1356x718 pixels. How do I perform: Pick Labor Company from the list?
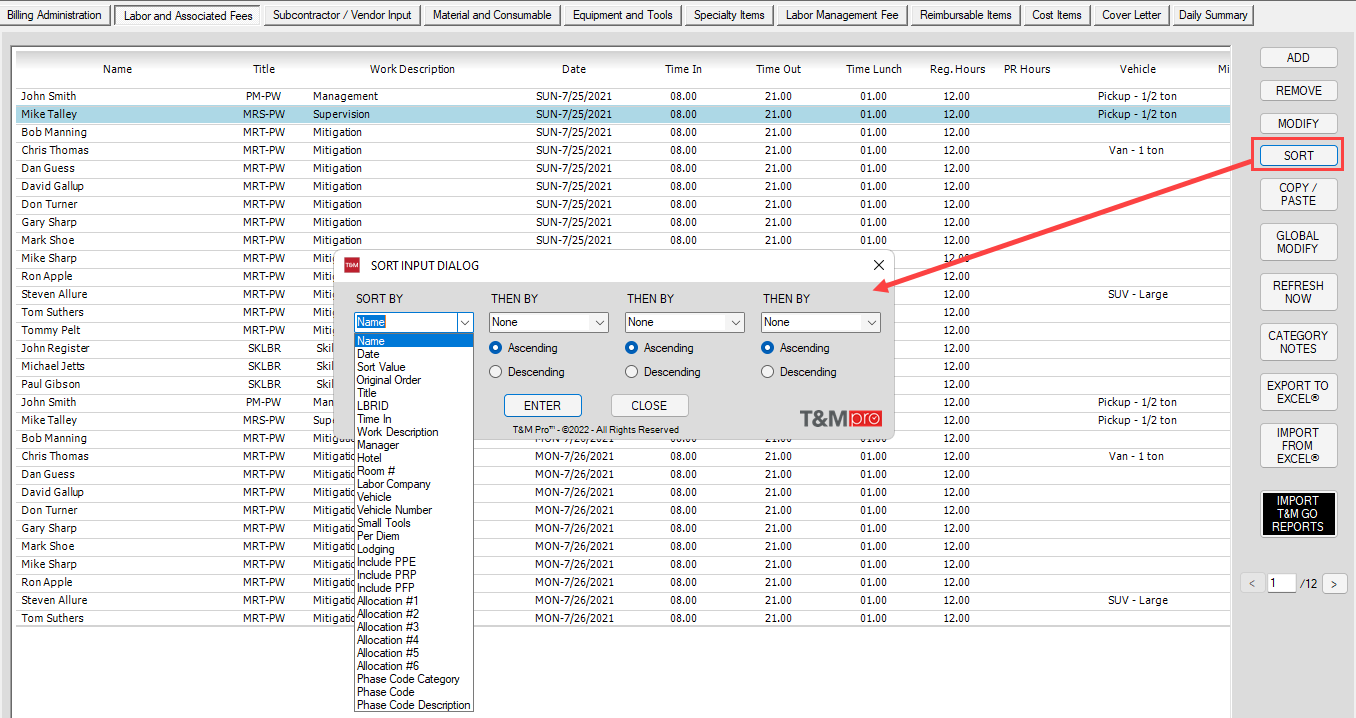point(414,484)
